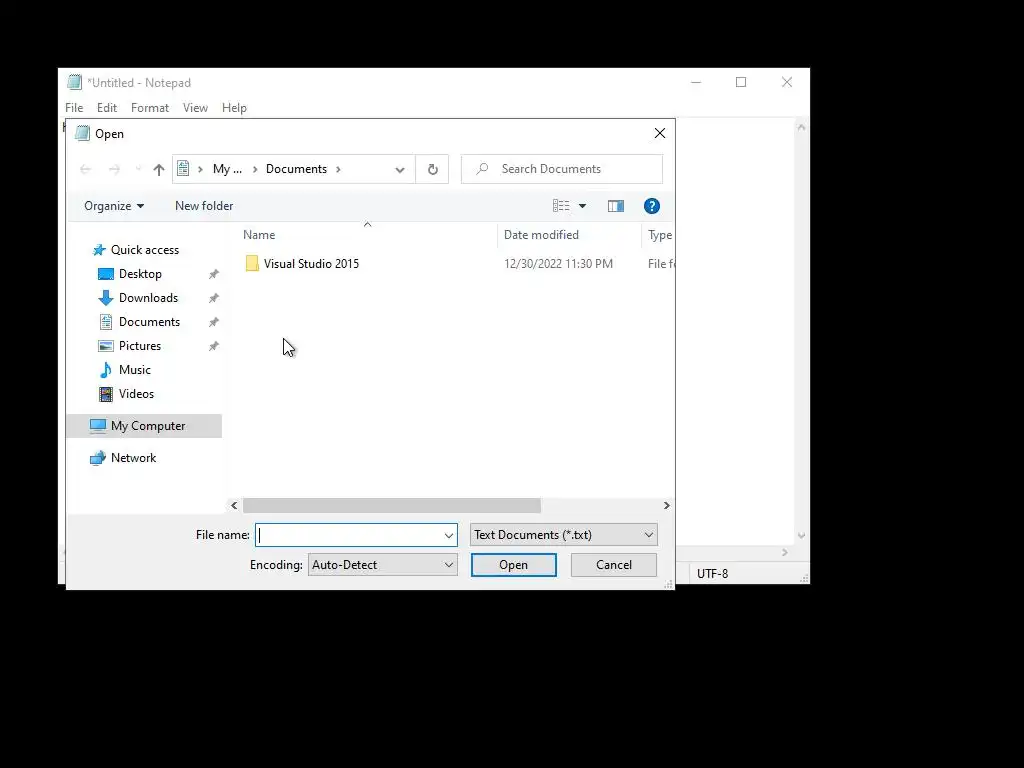Click the pin icon beside Desktop
Image resolution: width=1024 pixels, height=768 pixels.
[214, 274]
